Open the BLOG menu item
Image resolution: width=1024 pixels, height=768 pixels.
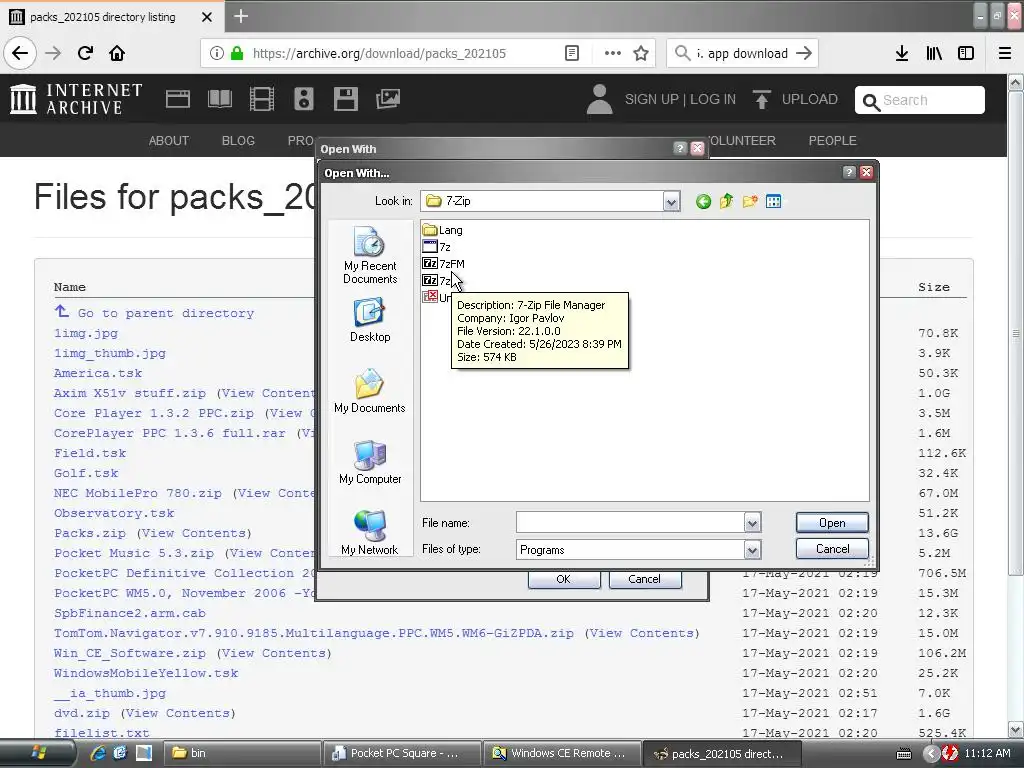coord(238,140)
